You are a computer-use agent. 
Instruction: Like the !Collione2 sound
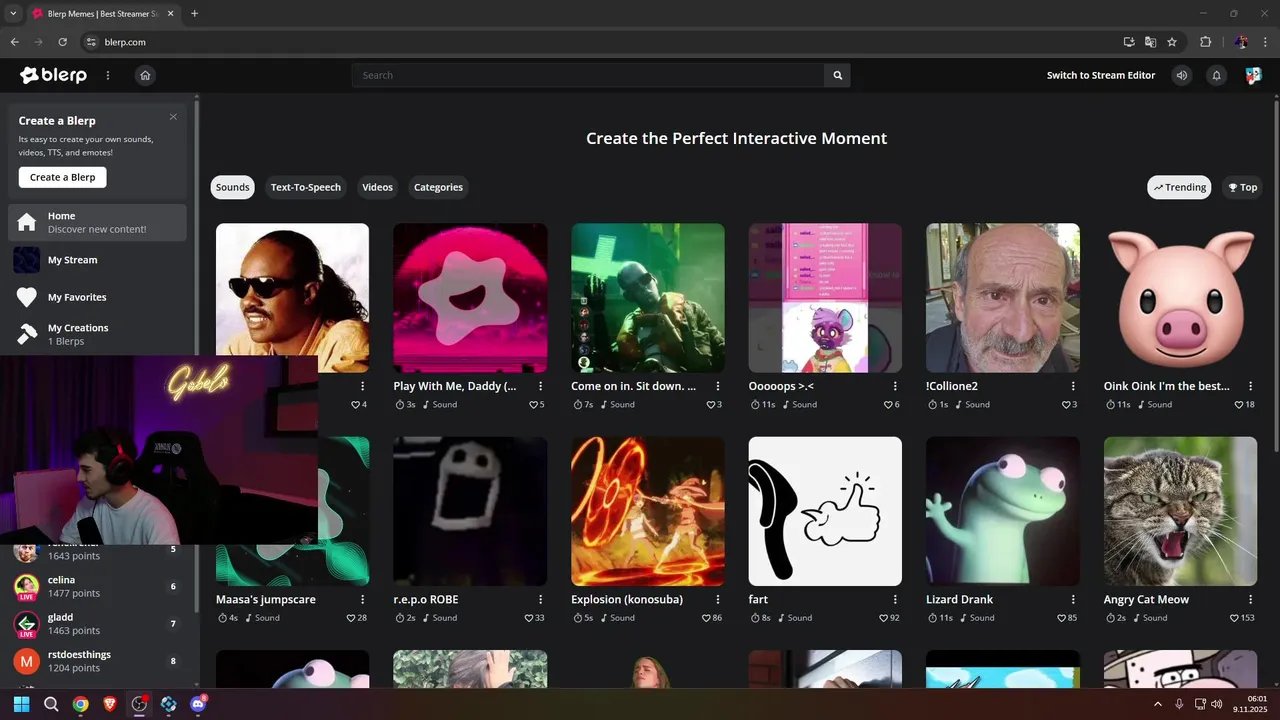pos(1068,405)
